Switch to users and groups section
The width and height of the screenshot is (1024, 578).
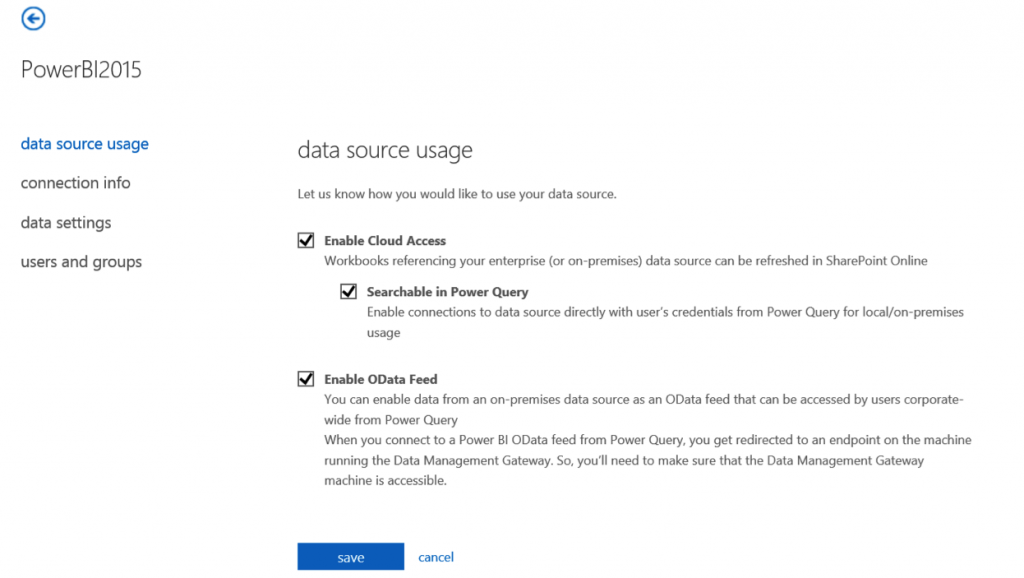pos(81,262)
